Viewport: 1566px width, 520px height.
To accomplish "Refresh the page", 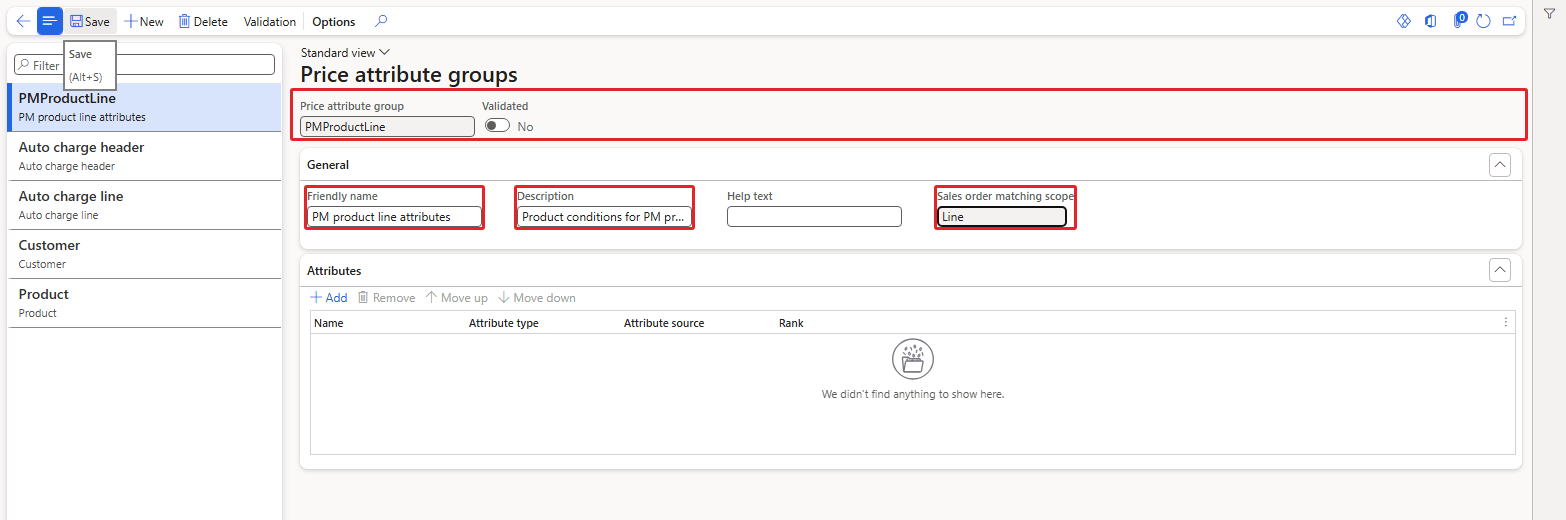I will click(1484, 21).
